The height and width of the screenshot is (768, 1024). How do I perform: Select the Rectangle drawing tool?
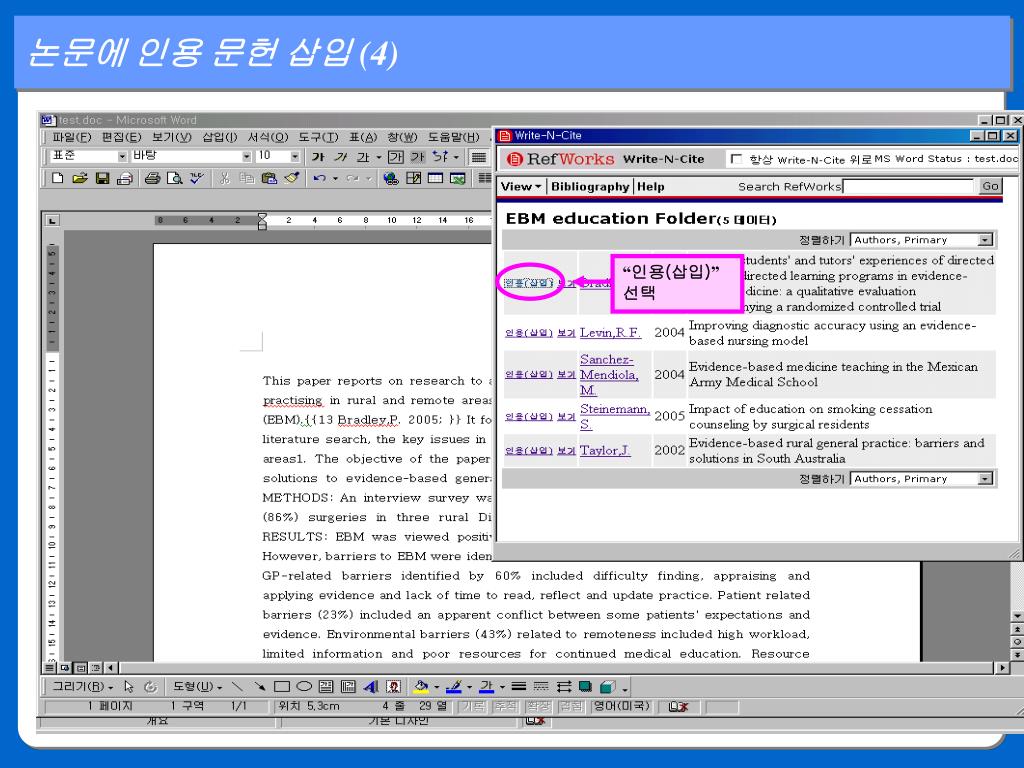[x=281, y=686]
